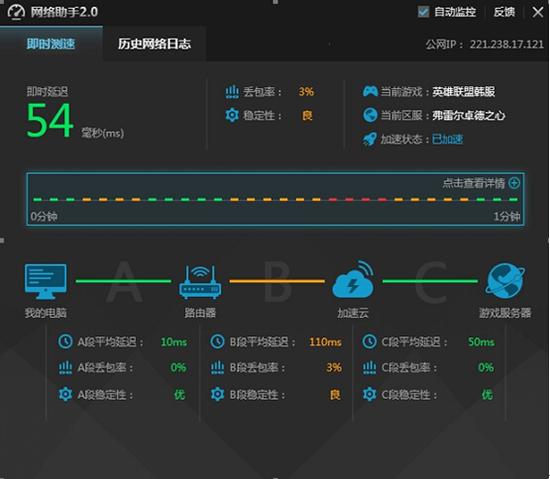550x479 pixels.
Task: Click 弗雷尔卓德之心 server name
Action: pos(468,115)
